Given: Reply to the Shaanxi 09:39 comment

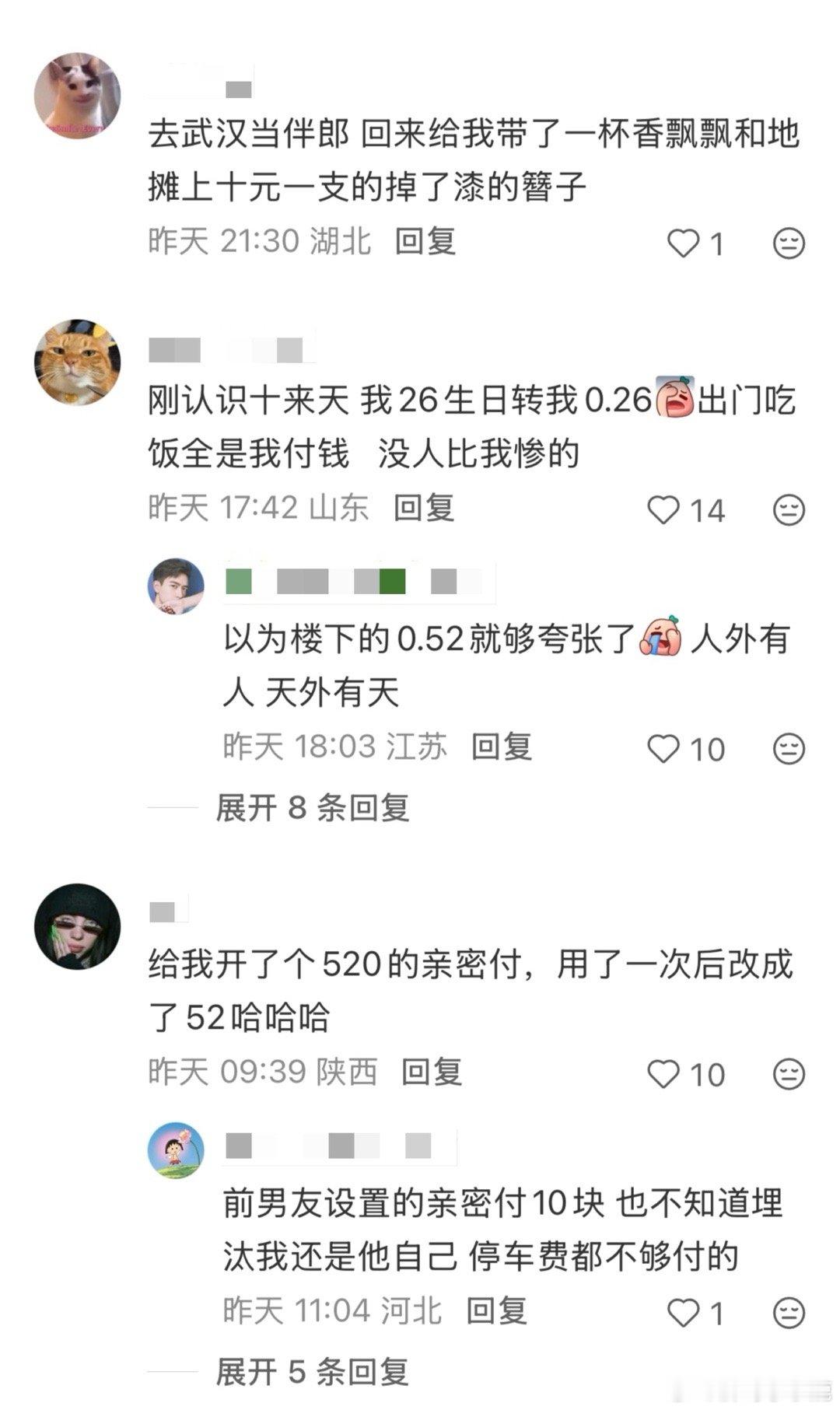Looking at the screenshot, I should click(432, 1072).
